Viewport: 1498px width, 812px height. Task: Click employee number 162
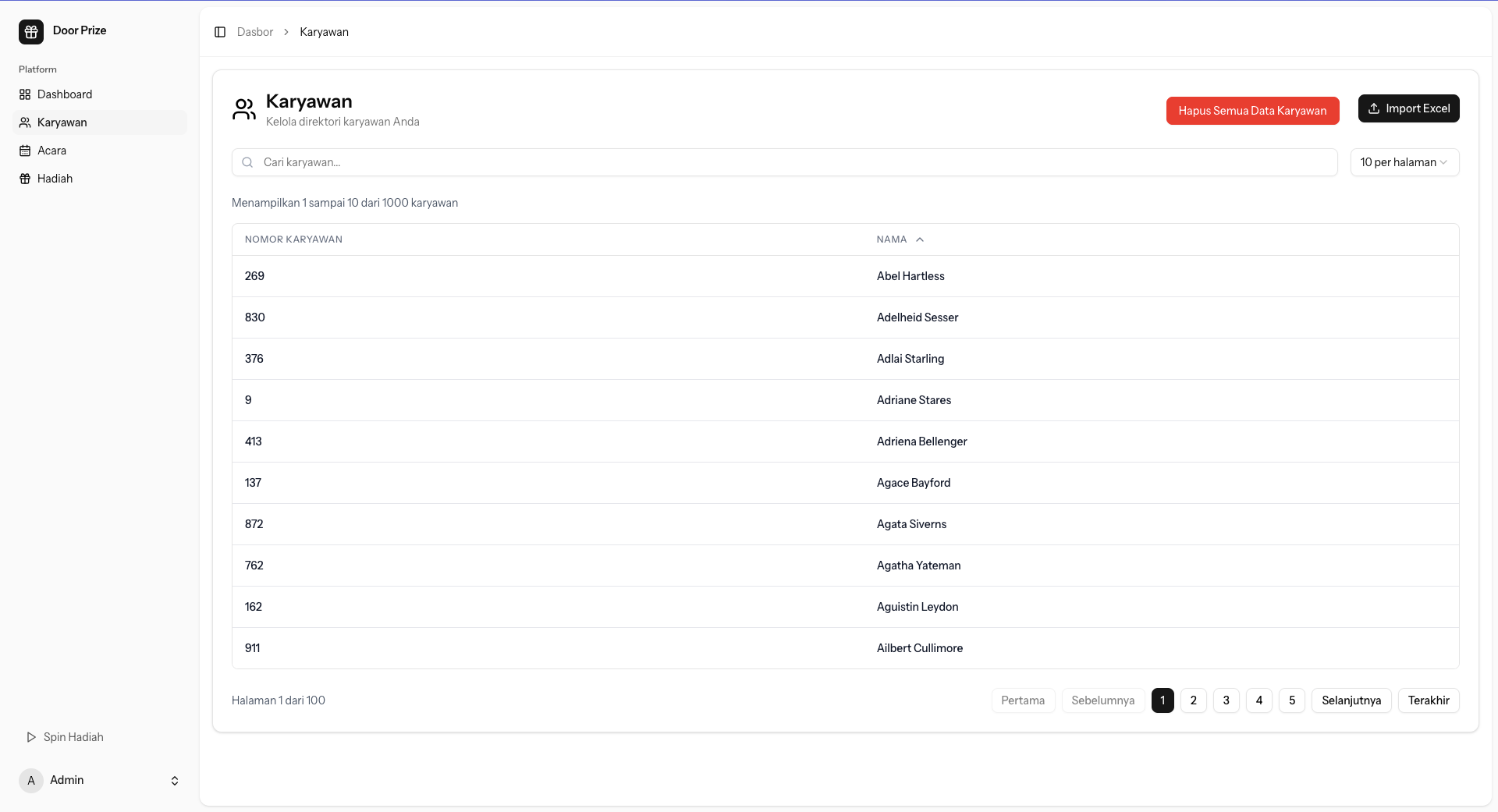(x=254, y=607)
